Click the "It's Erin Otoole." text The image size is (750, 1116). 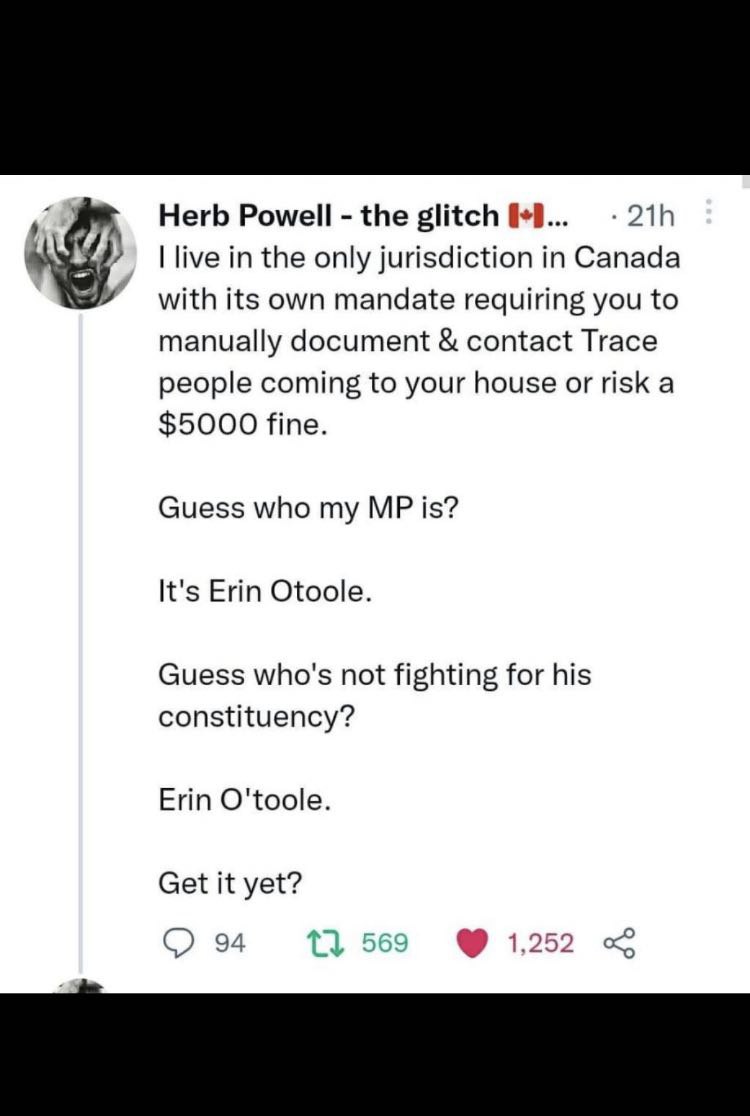(265, 591)
